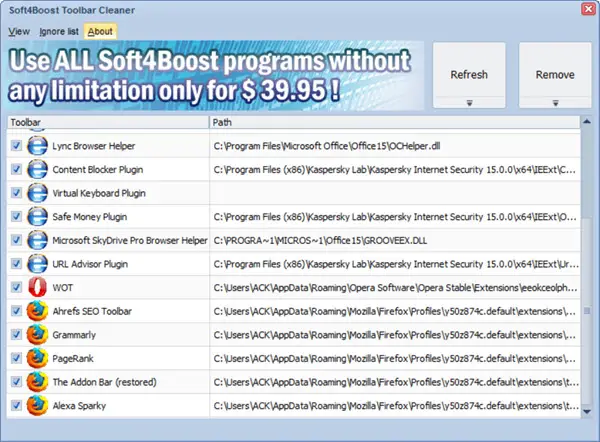Uncheck the Grammarly checkbox
Screen dimensions: 600x442
click(16, 335)
